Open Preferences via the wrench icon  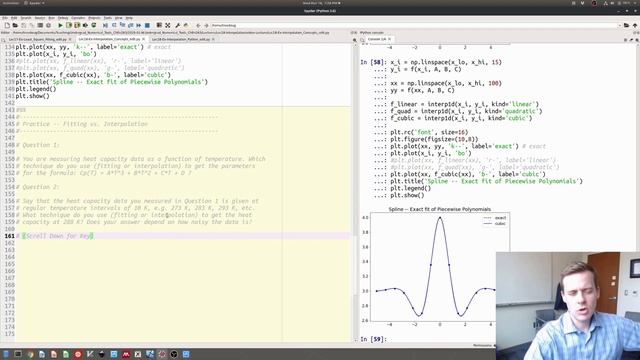tap(178, 25)
